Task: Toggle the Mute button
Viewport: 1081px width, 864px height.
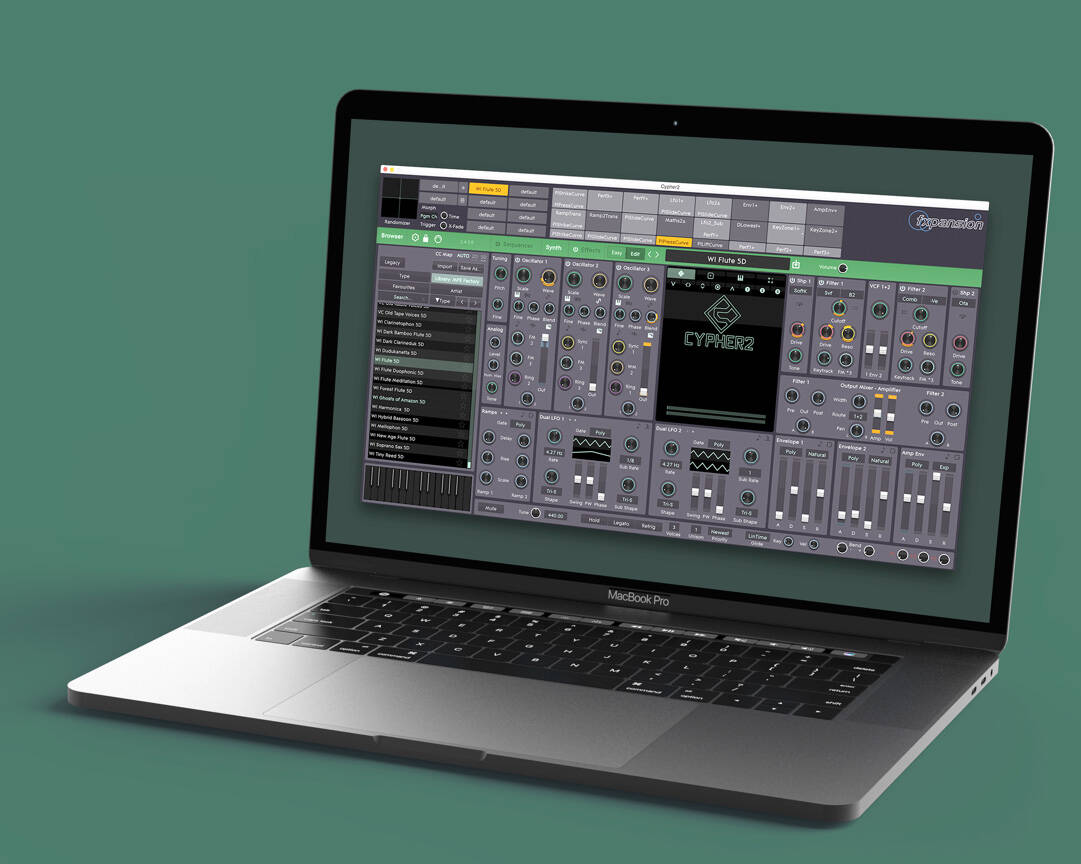Action: click(x=490, y=508)
